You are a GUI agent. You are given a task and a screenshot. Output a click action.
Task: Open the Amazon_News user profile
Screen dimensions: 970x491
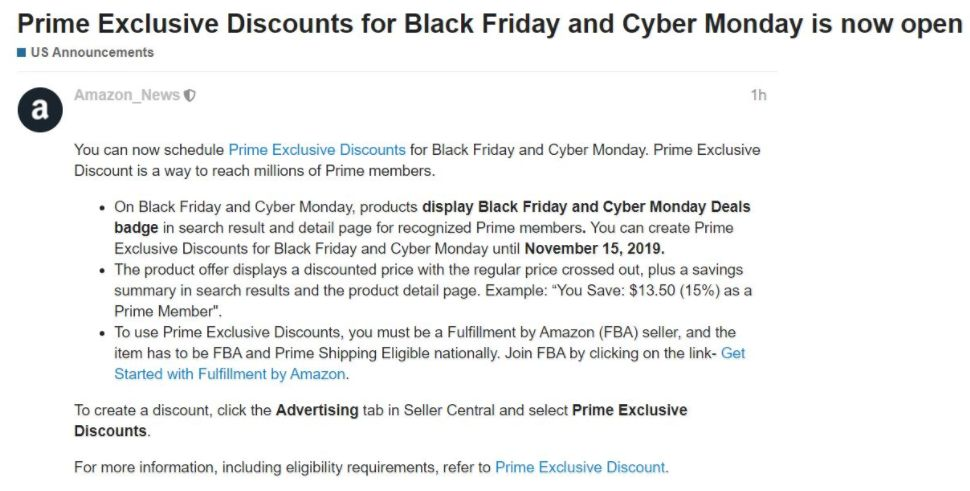click(x=127, y=95)
